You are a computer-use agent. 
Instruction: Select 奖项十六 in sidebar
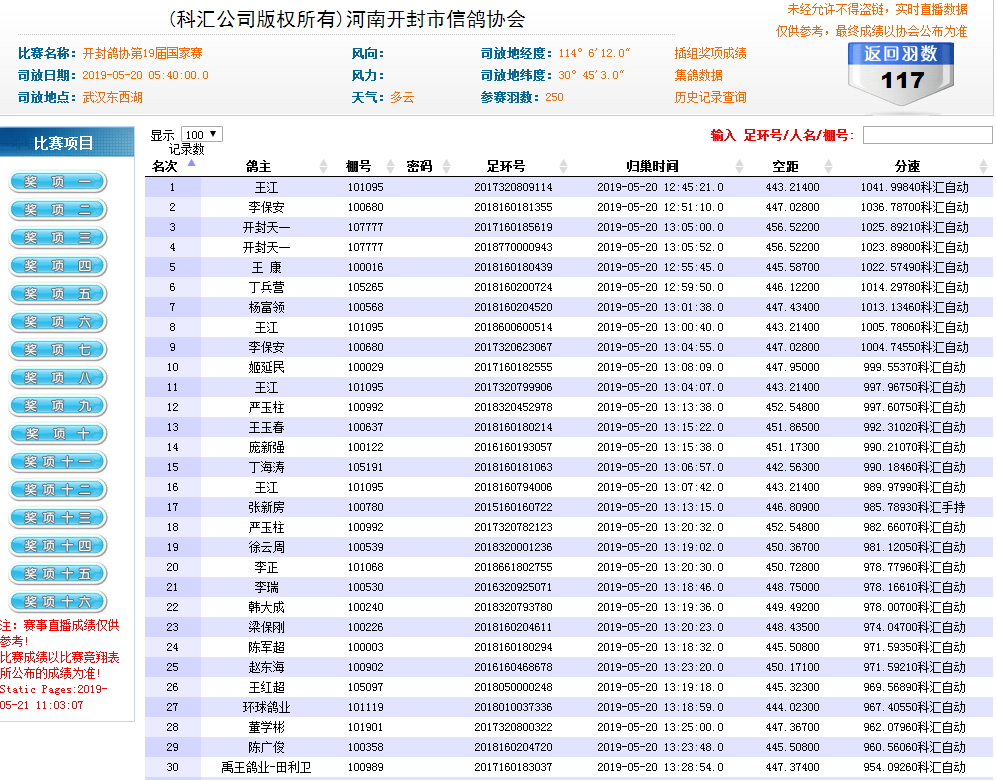click(57, 602)
